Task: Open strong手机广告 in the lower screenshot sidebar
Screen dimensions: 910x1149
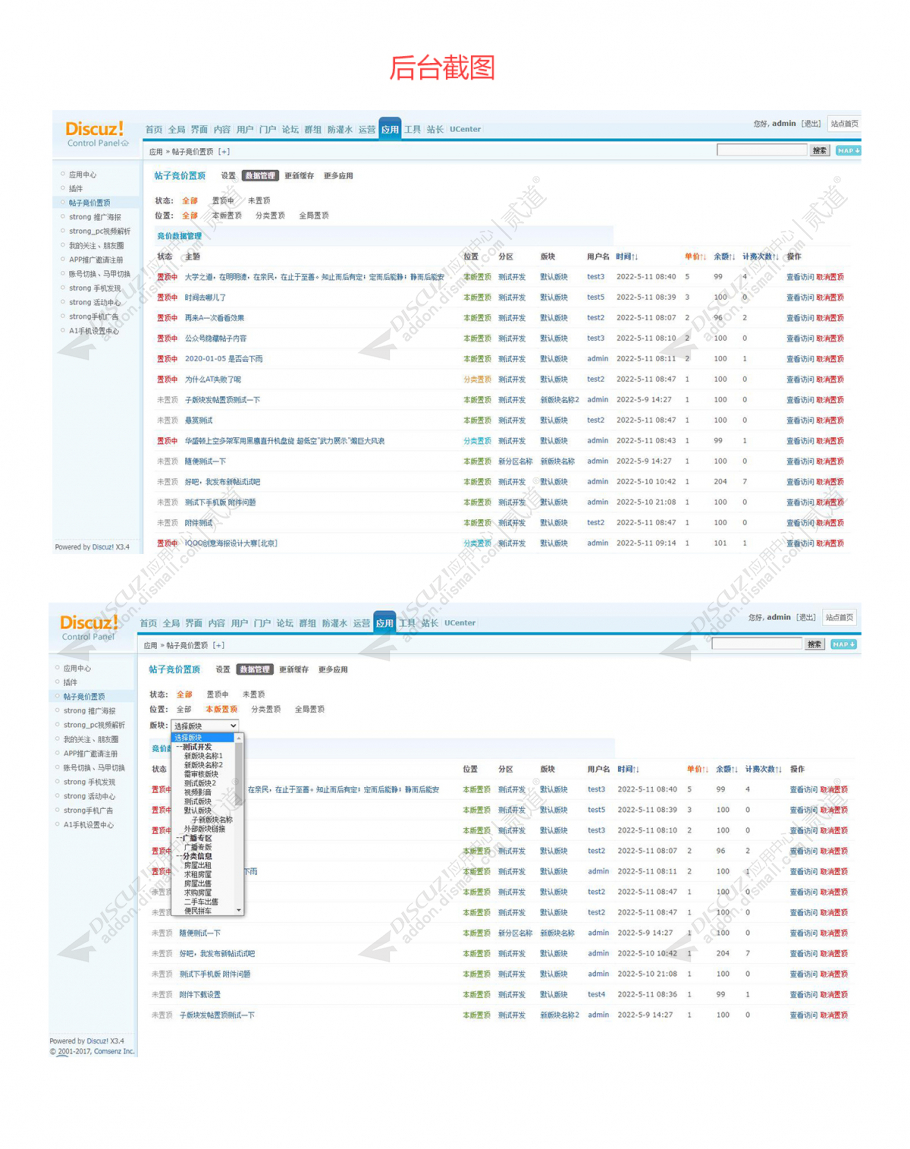Action: pos(88,811)
